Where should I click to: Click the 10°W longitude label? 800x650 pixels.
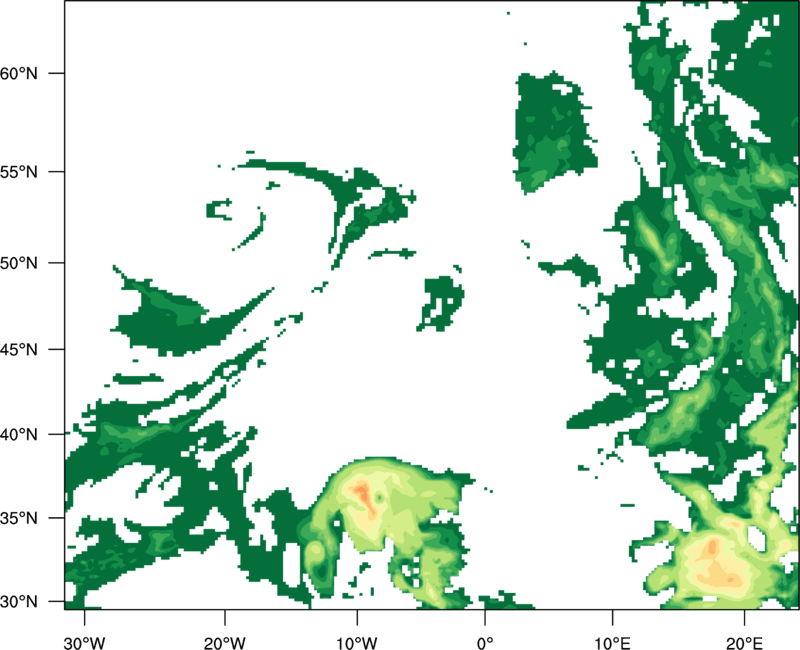(356, 643)
